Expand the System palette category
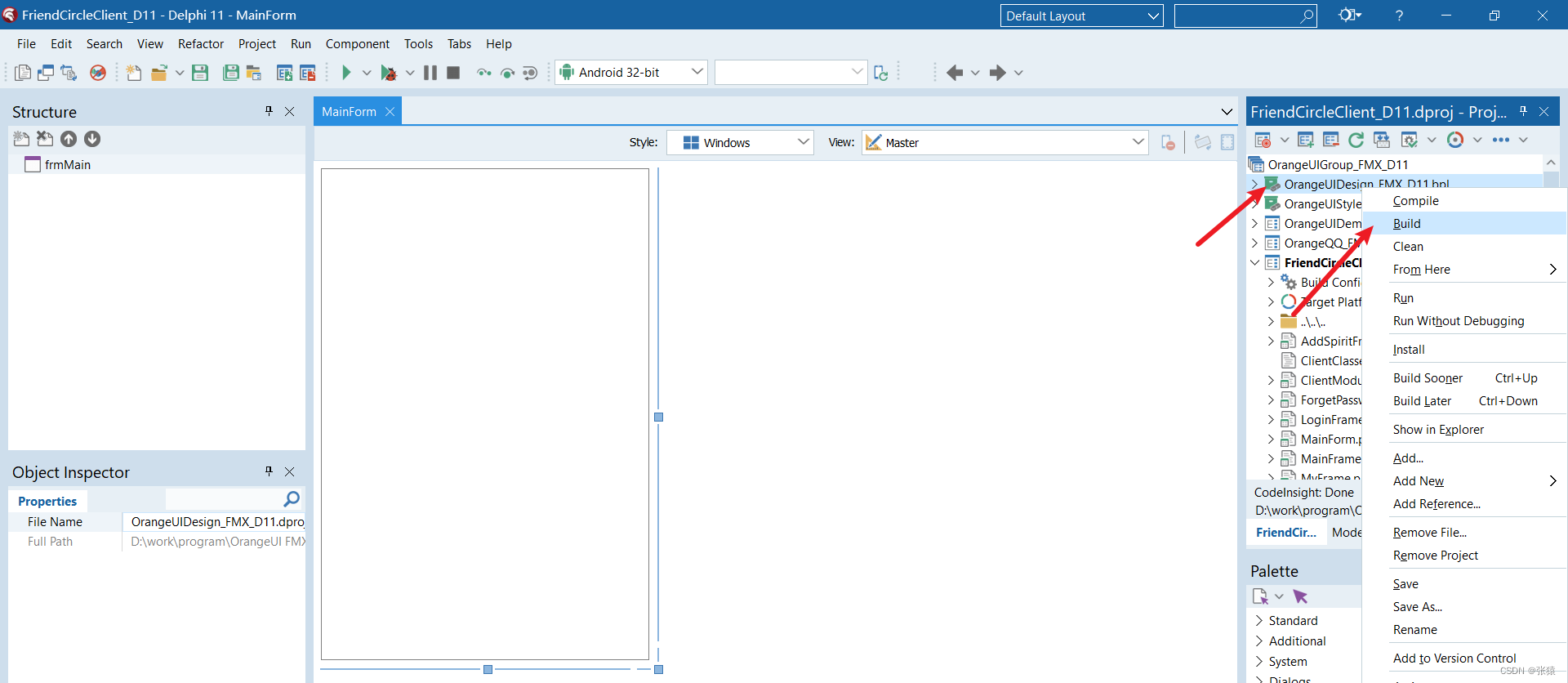The image size is (1568, 683). (x=1259, y=662)
